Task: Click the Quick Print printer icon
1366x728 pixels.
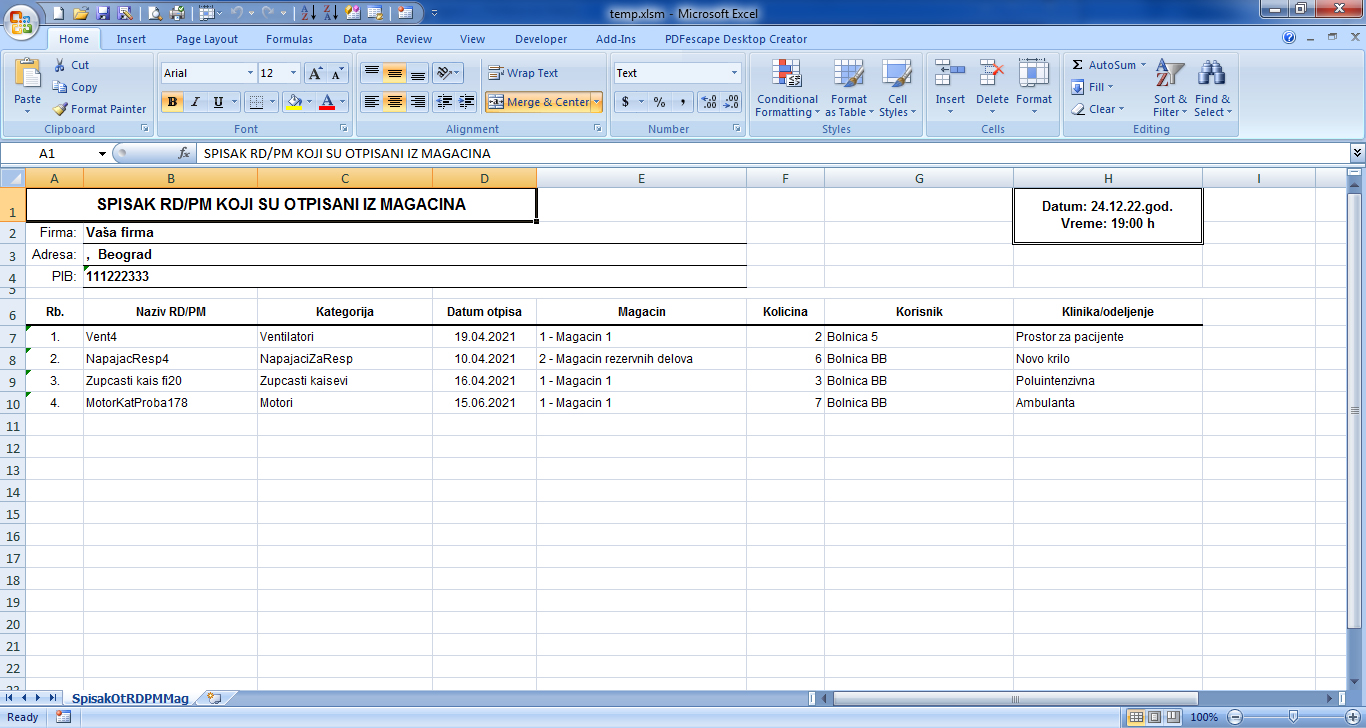Action: tap(177, 13)
